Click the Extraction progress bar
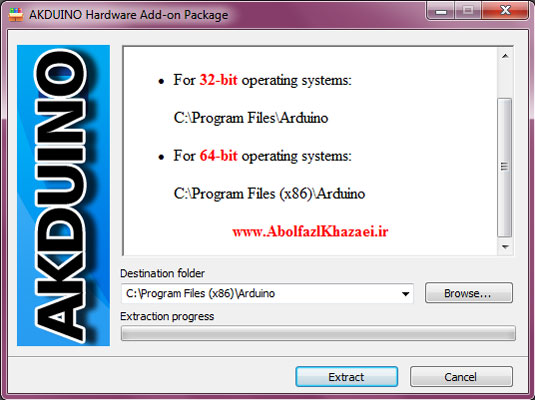Image resolution: width=535 pixels, height=400 pixels. [x=318, y=333]
